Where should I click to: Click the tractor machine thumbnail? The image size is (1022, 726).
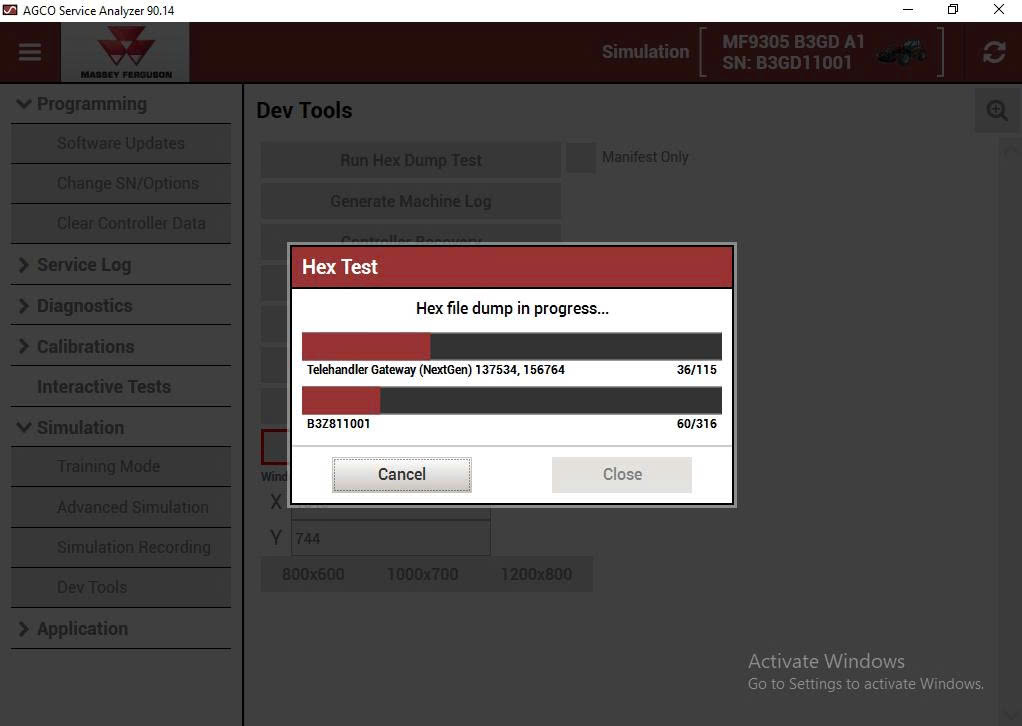902,52
